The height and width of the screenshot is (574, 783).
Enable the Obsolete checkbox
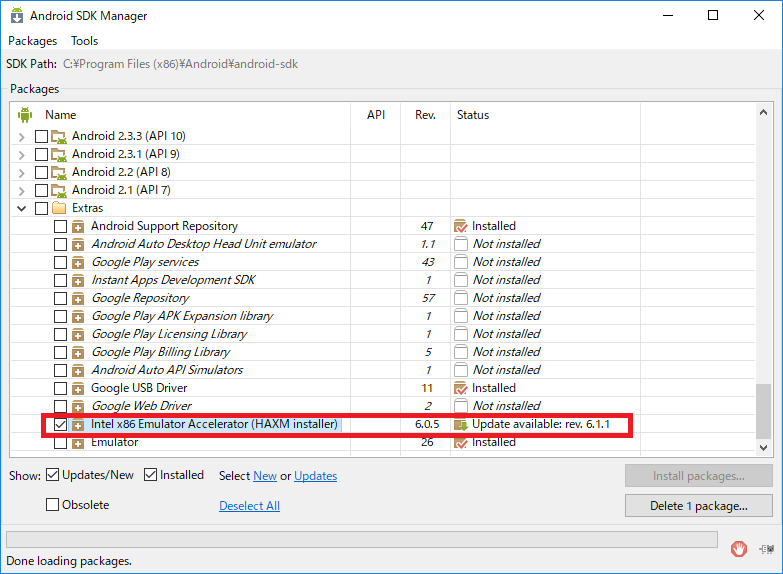pyautogui.click(x=52, y=505)
